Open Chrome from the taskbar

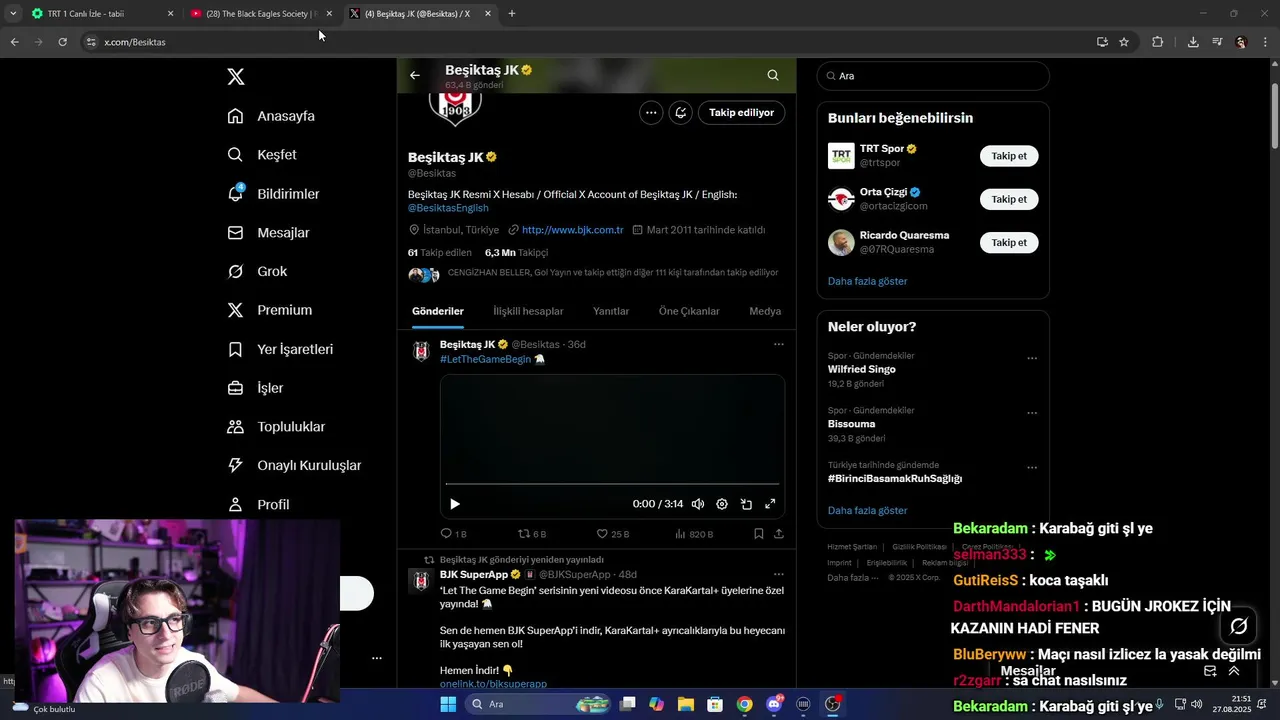point(745,704)
